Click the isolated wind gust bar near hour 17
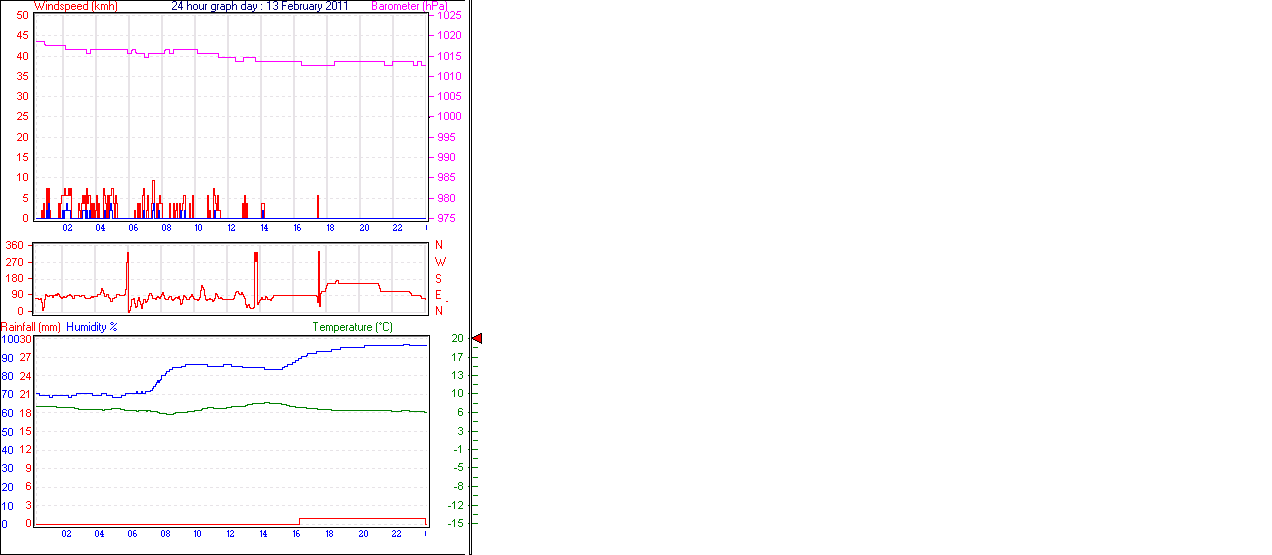This screenshot has width=1272, height=555. pyautogui.click(x=317, y=206)
